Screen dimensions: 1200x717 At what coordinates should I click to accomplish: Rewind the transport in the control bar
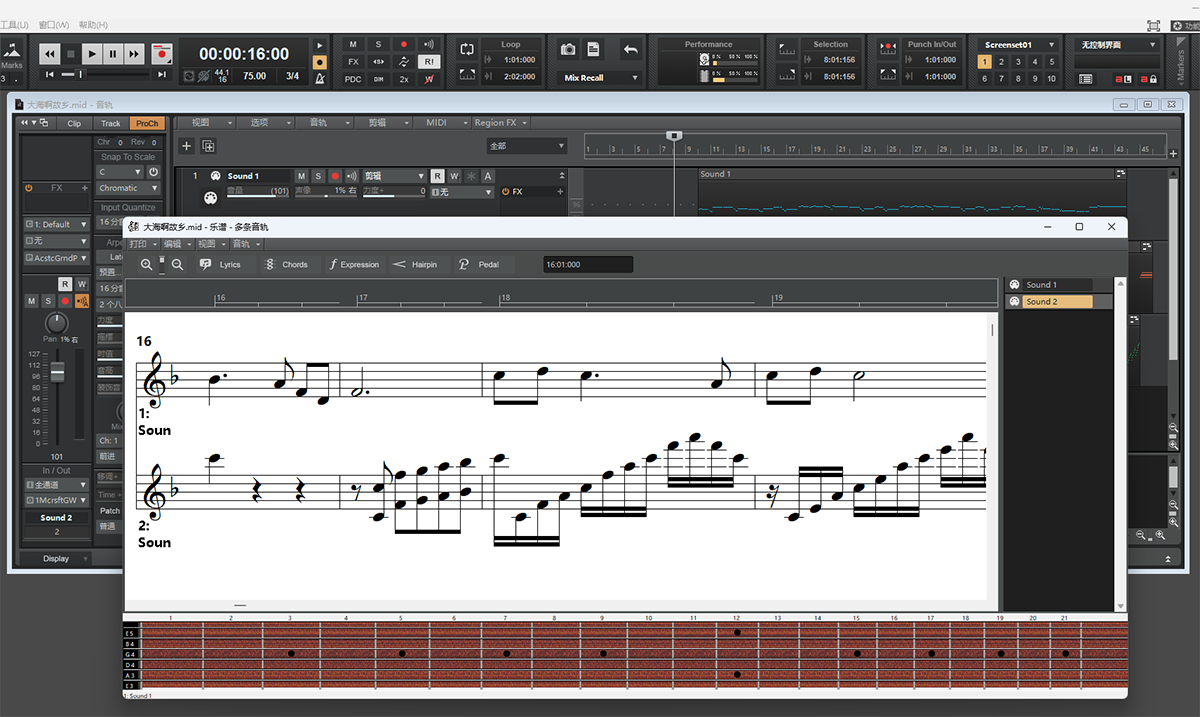(x=49, y=54)
